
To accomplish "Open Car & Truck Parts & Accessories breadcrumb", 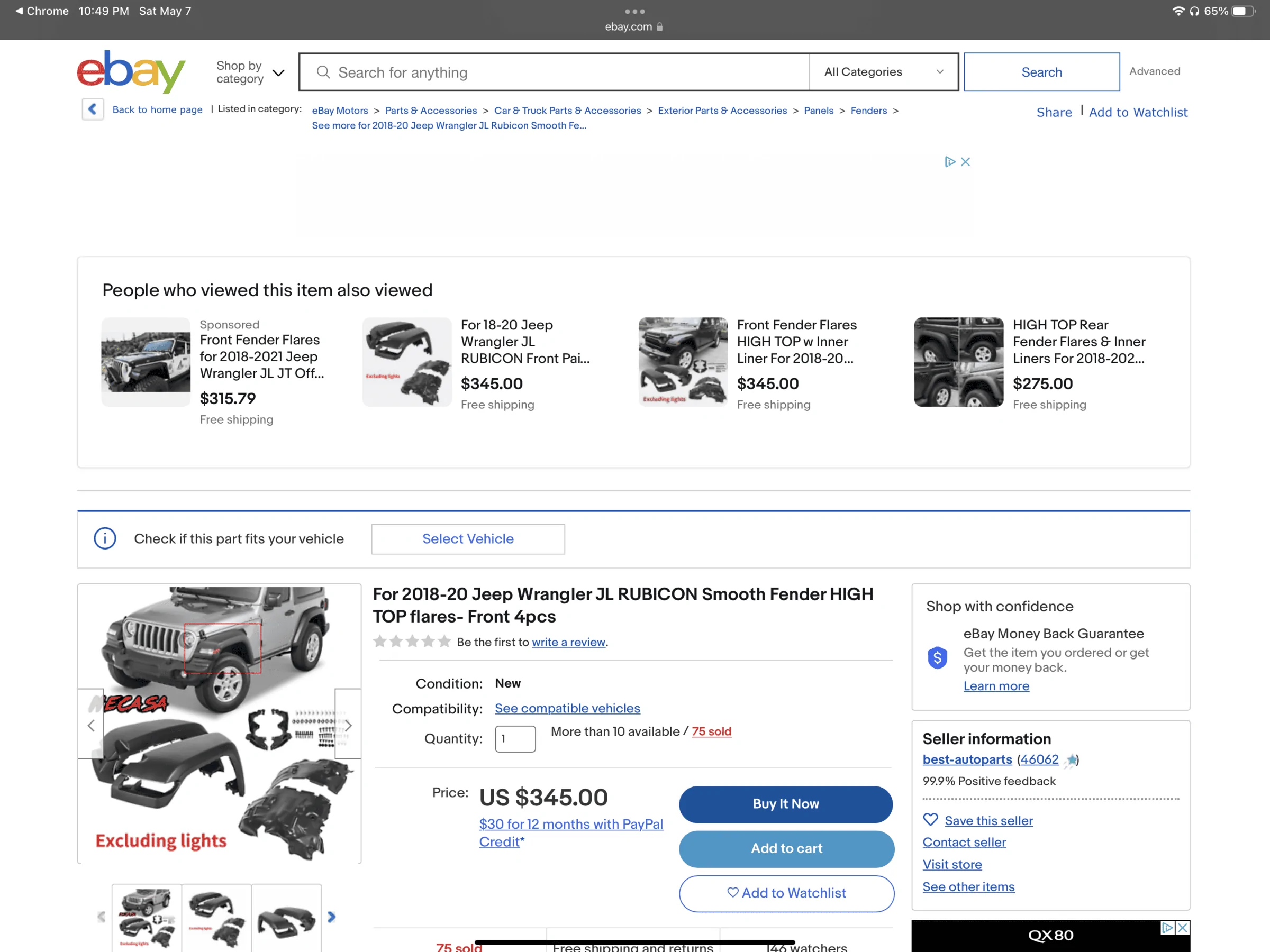I will tap(567, 110).
